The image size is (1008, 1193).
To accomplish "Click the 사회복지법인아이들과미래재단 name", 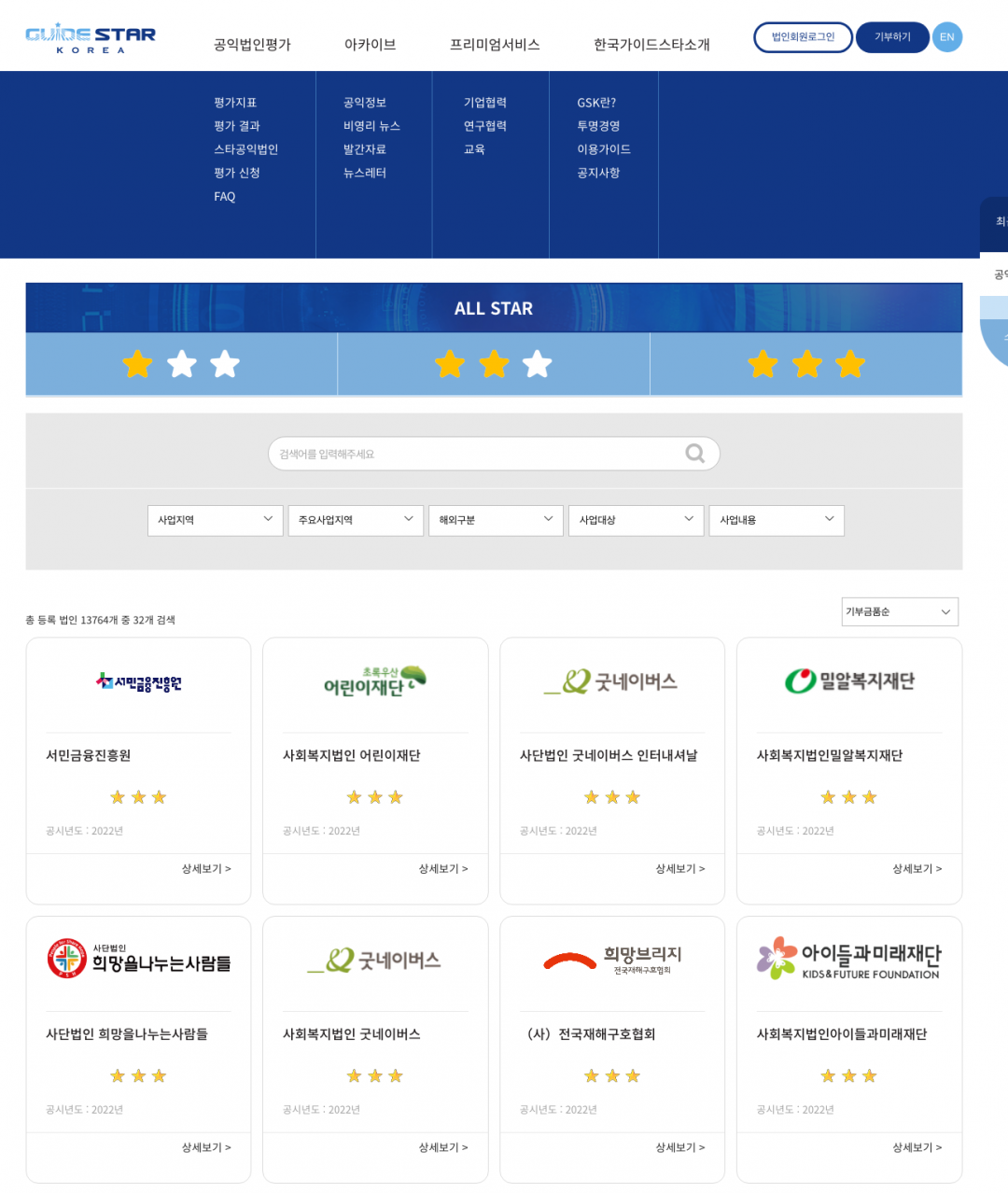I will tap(842, 1034).
